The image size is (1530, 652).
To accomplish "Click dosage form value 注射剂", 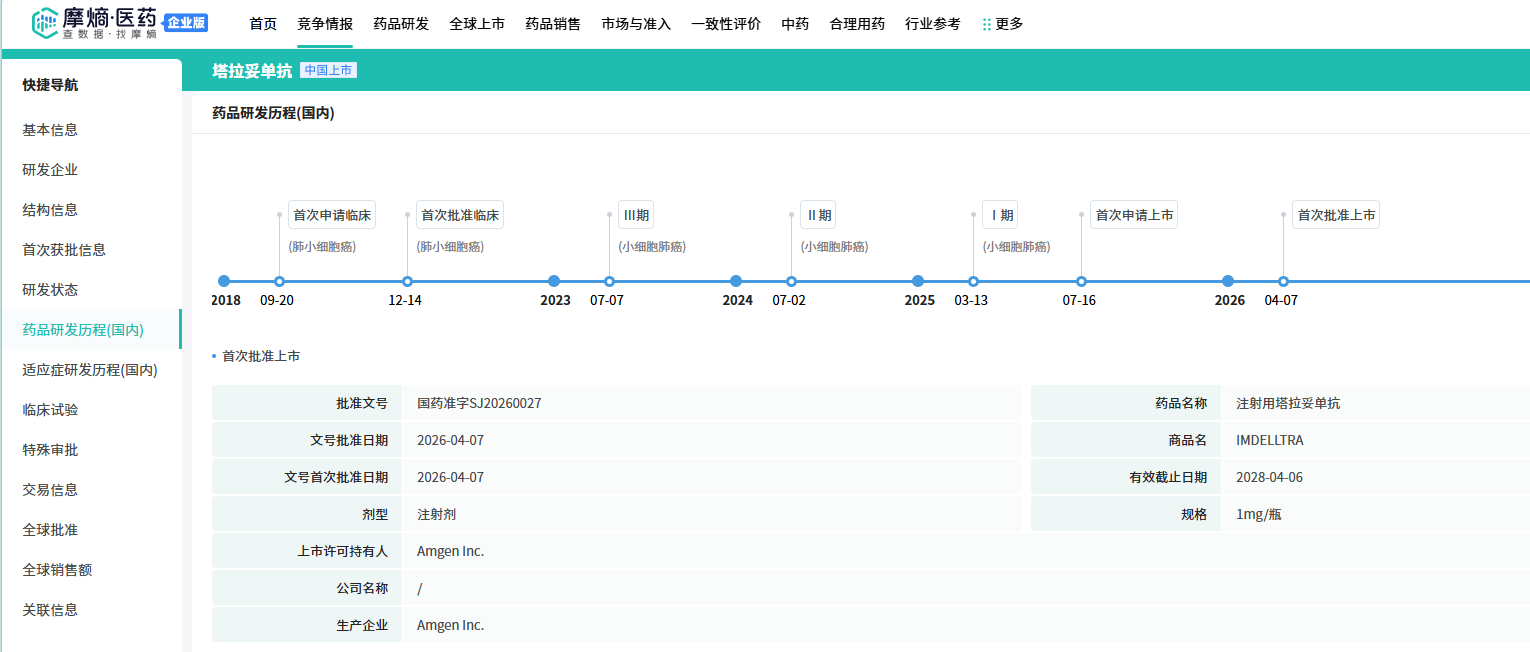I will 437,515.
